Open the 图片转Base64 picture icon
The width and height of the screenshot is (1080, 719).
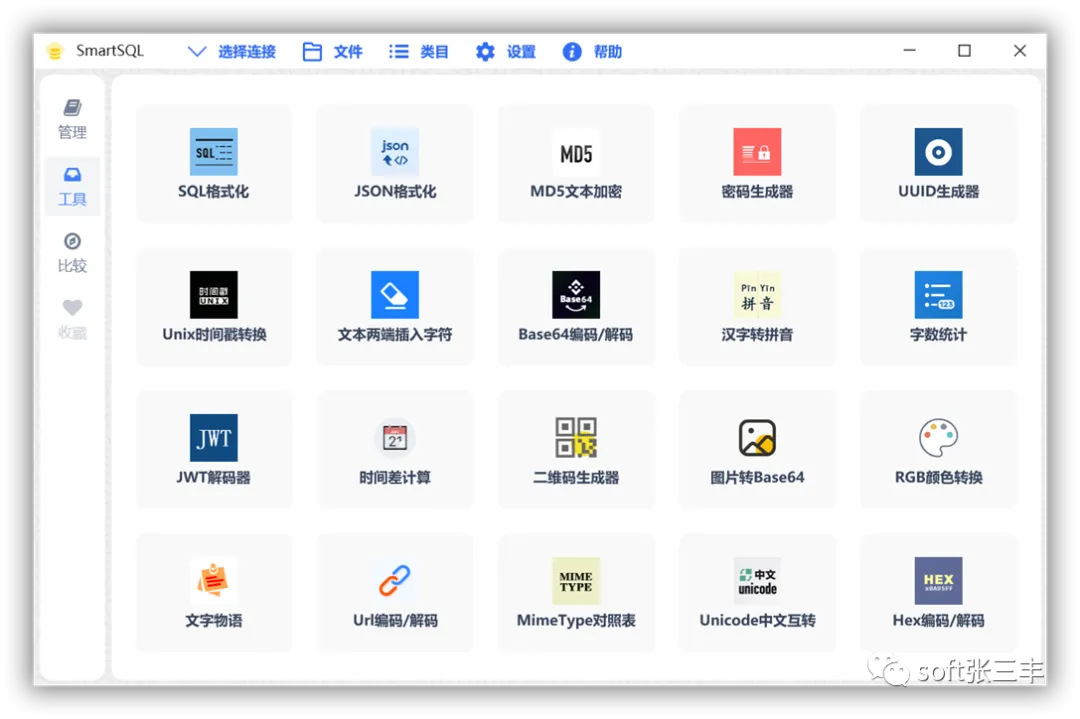(x=757, y=437)
